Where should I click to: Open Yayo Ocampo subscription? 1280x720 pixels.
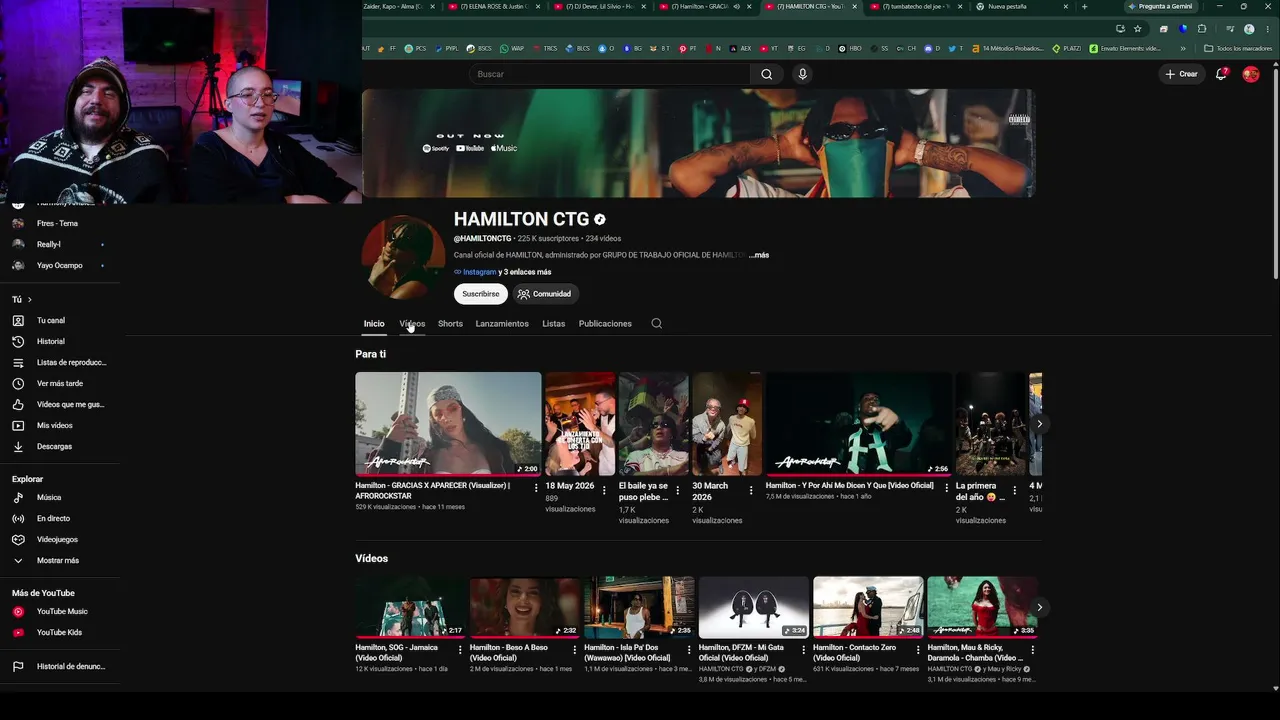click(x=60, y=266)
